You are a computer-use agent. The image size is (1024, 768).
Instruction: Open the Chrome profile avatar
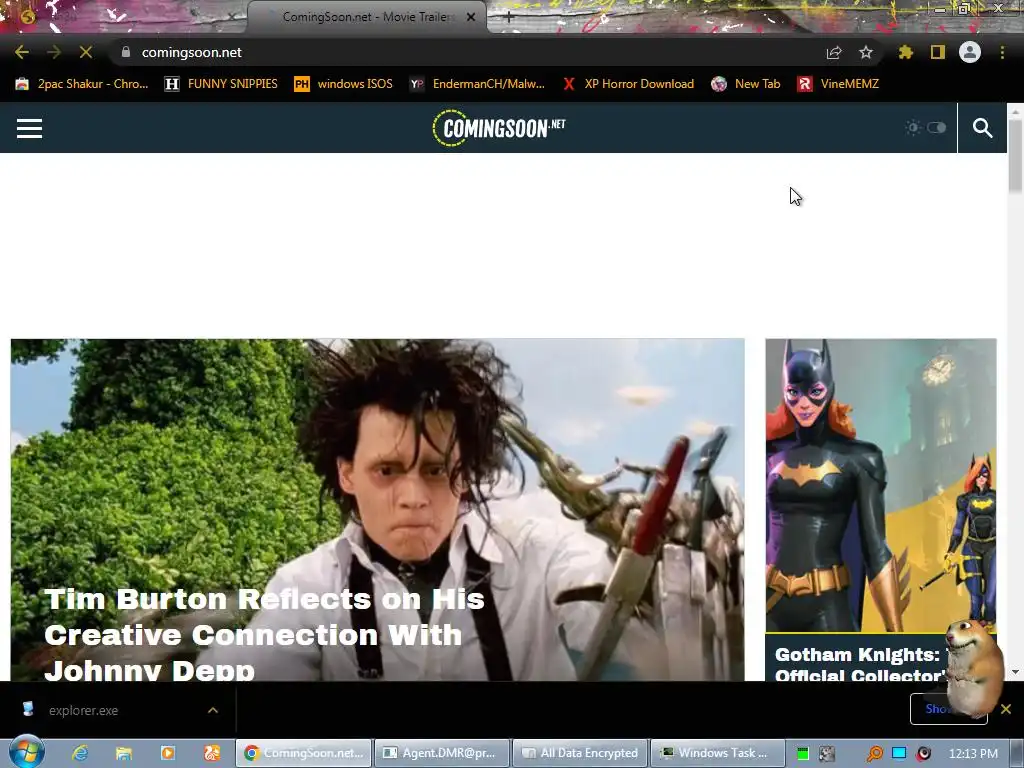tap(970, 52)
